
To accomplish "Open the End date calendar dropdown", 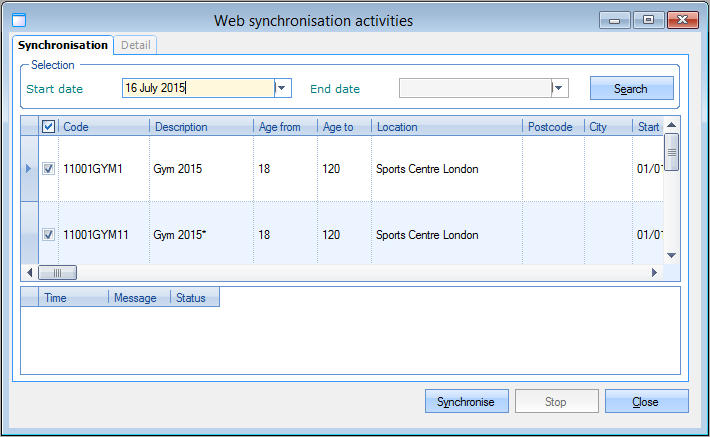I will pyautogui.click(x=560, y=88).
